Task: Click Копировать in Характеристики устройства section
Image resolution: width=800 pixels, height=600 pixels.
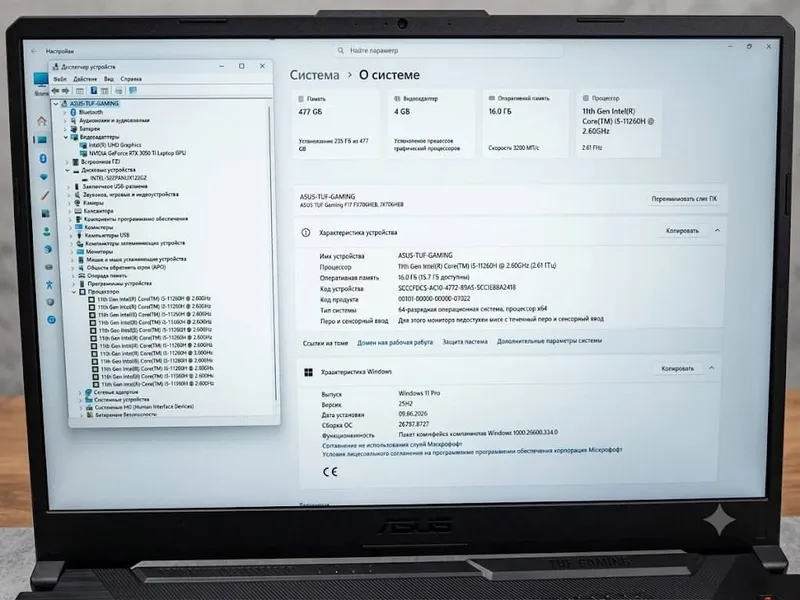Action: (x=682, y=231)
